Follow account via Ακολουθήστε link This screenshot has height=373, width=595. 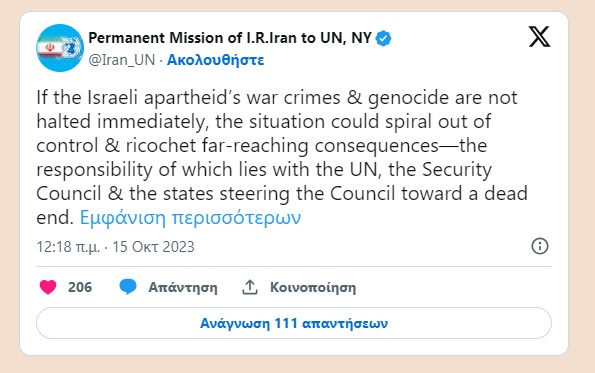click(216, 60)
